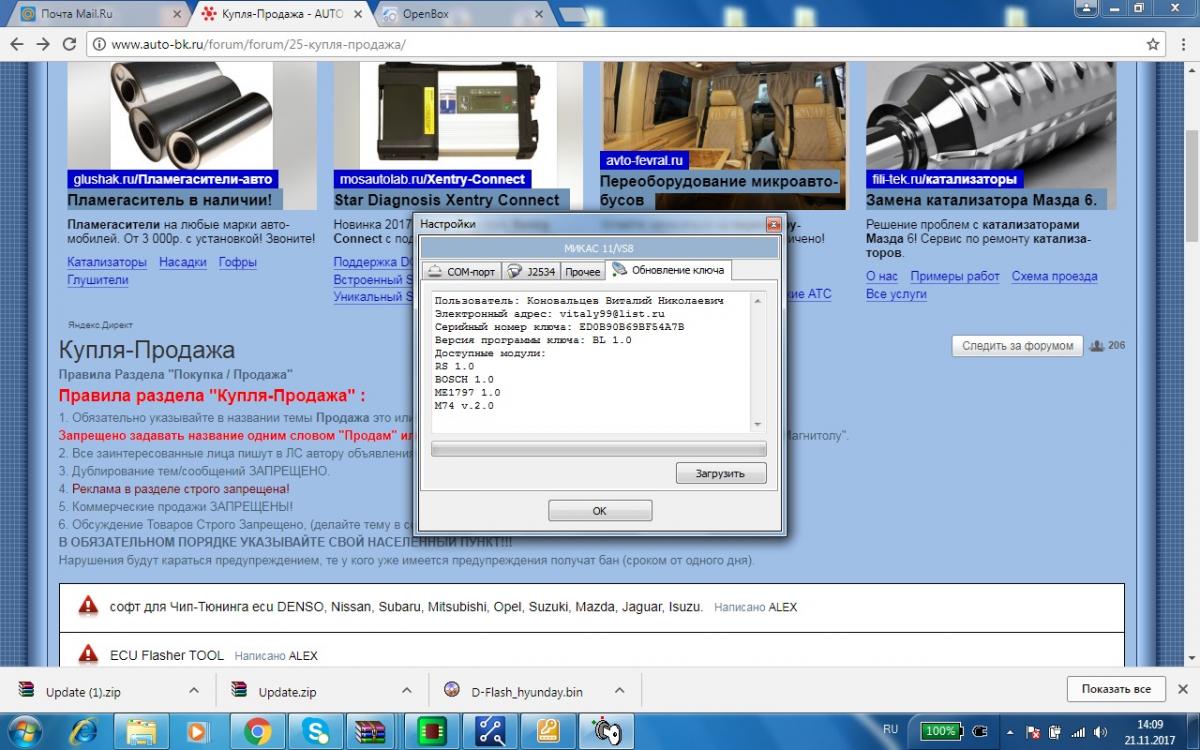The image size is (1200, 750).
Task: Switch to the COM-порт tab
Action: tap(461, 271)
